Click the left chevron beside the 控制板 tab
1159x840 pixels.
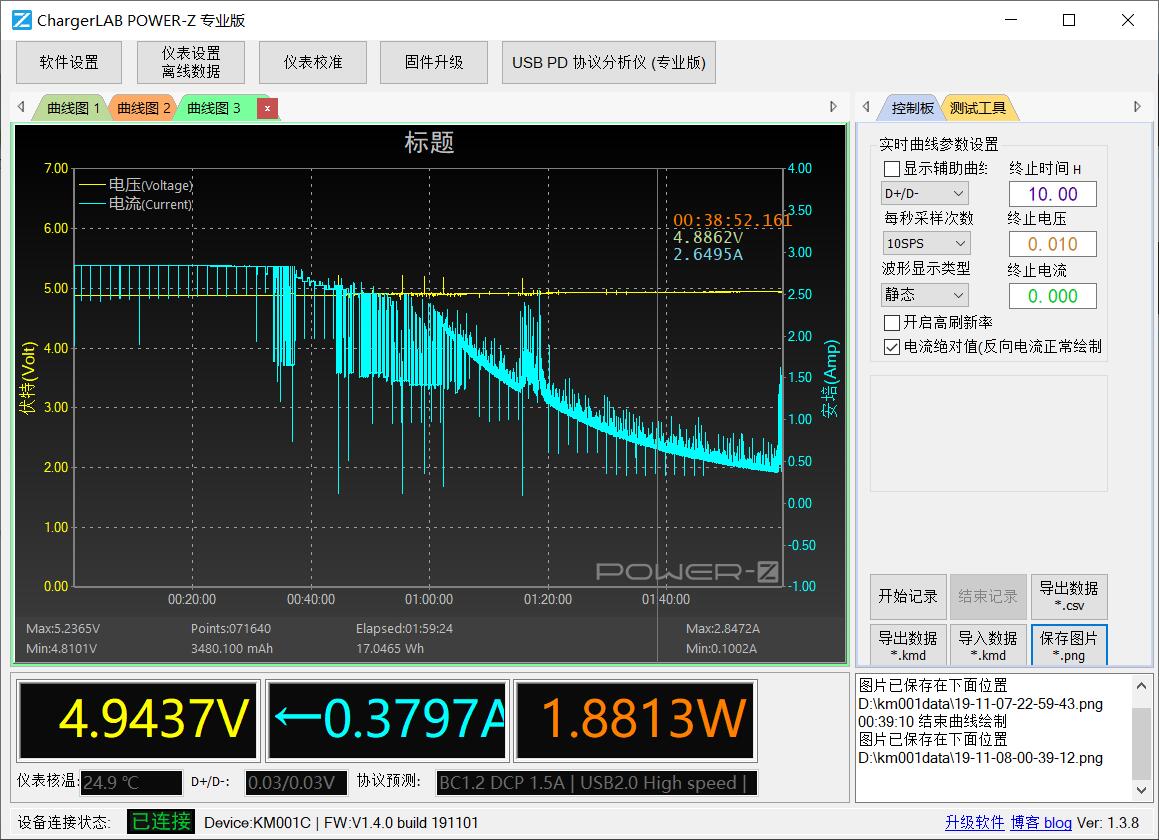coord(866,107)
